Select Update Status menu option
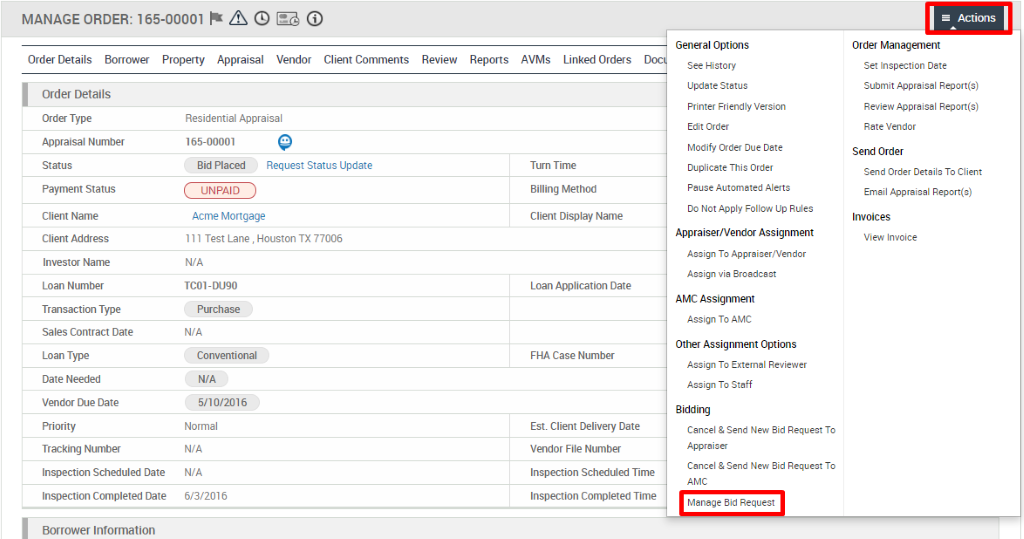Screen dimensions: 1024x539 click(717, 86)
